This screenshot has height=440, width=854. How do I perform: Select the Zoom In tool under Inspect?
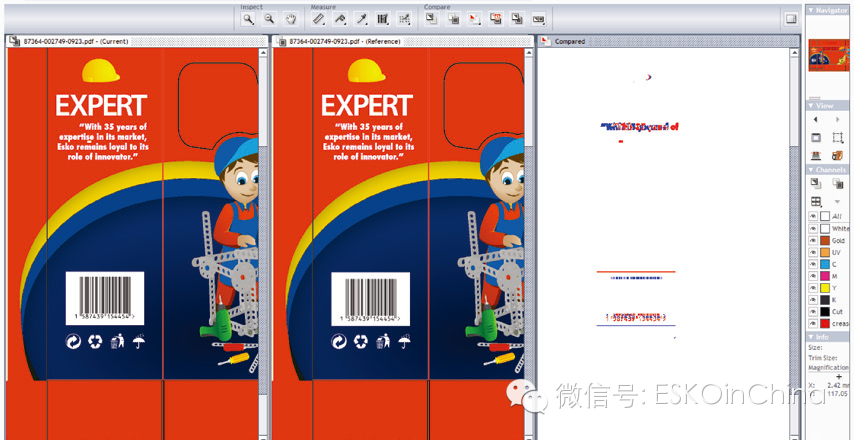pyautogui.click(x=248, y=19)
